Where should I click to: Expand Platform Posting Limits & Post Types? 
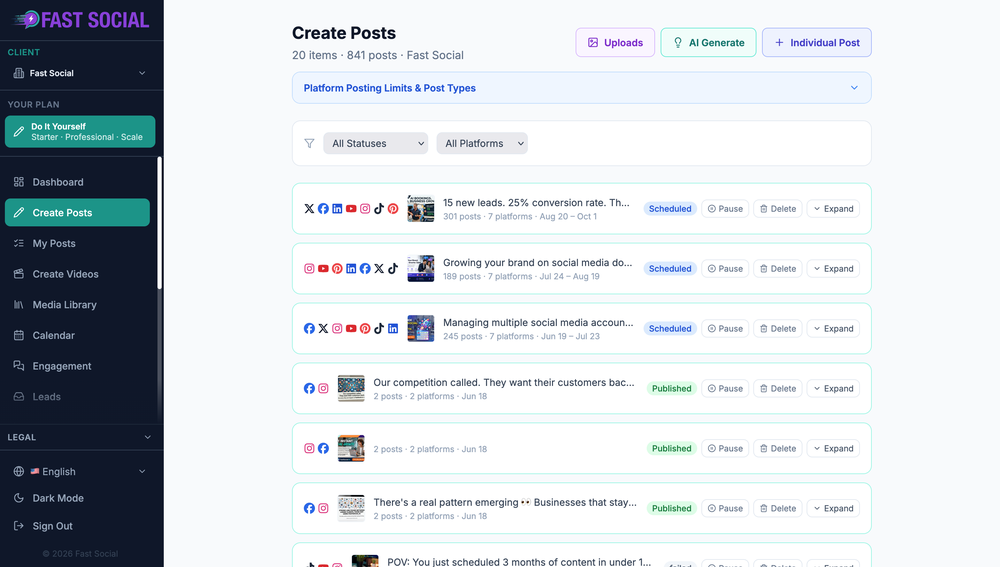point(582,88)
